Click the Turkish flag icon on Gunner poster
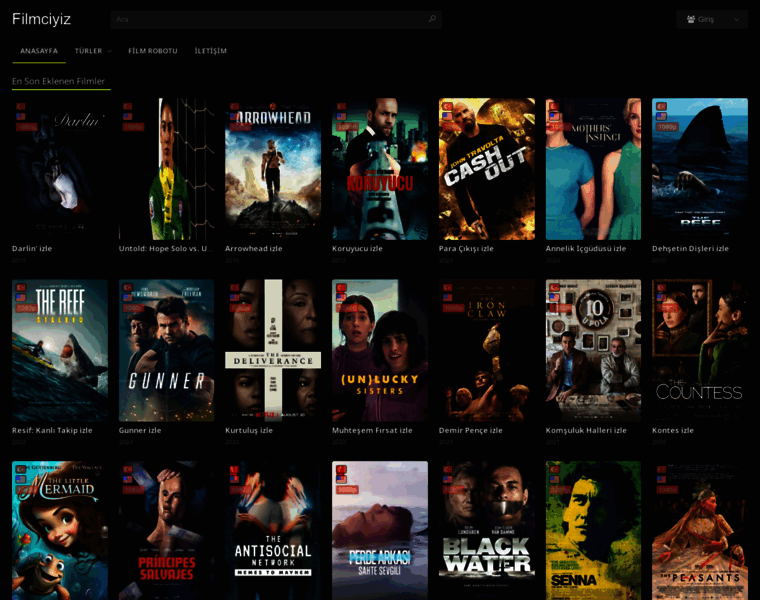Viewport: 760px width, 600px height. click(127, 288)
